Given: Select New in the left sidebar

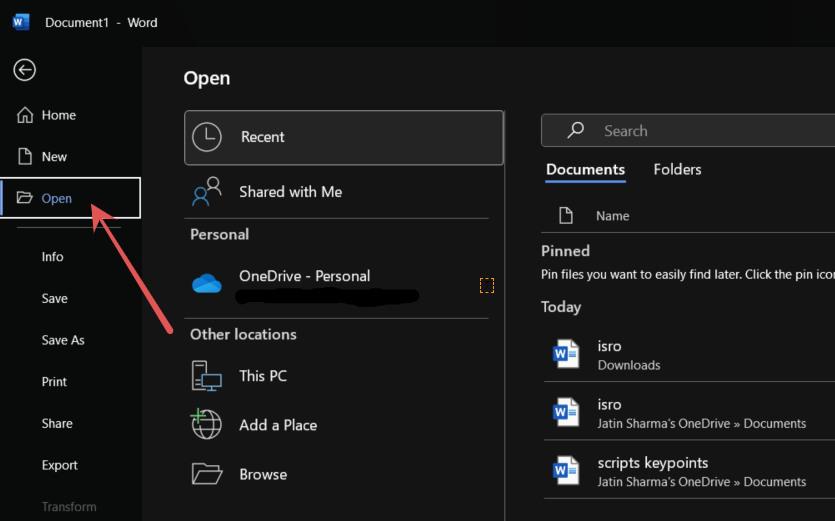Looking at the screenshot, I should pyautogui.click(x=54, y=156).
